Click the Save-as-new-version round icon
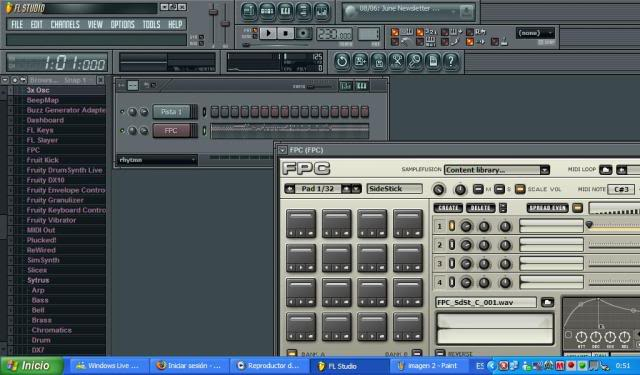This screenshot has width=640, height=375. pyautogui.click(x=360, y=62)
